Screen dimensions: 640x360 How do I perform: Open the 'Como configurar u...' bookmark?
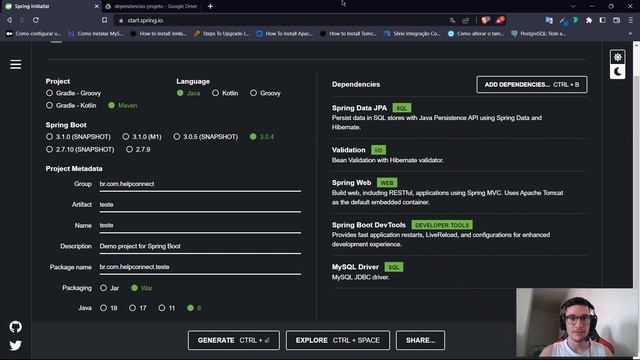(x=33, y=33)
